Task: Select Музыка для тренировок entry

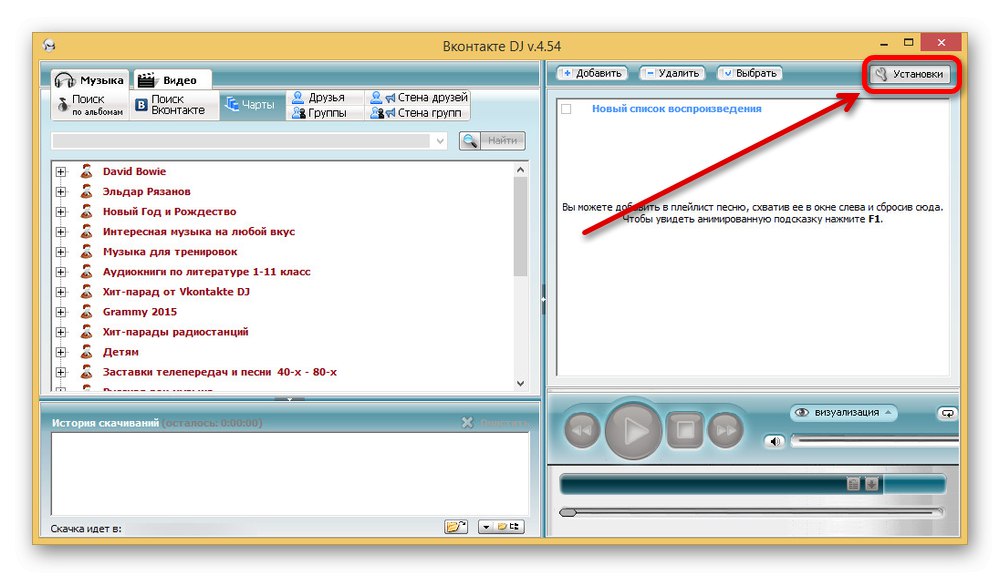Action: [x=170, y=252]
